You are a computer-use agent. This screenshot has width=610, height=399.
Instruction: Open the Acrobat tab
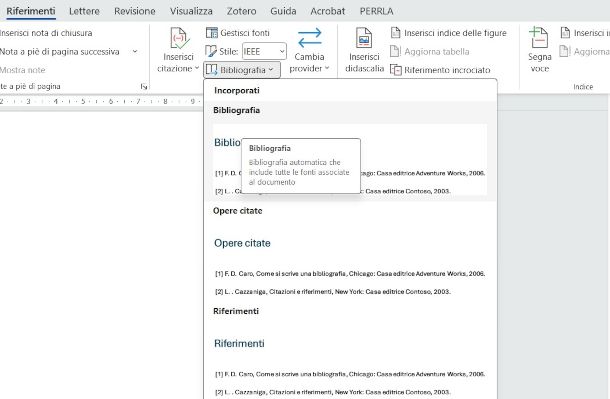[328, 11]
